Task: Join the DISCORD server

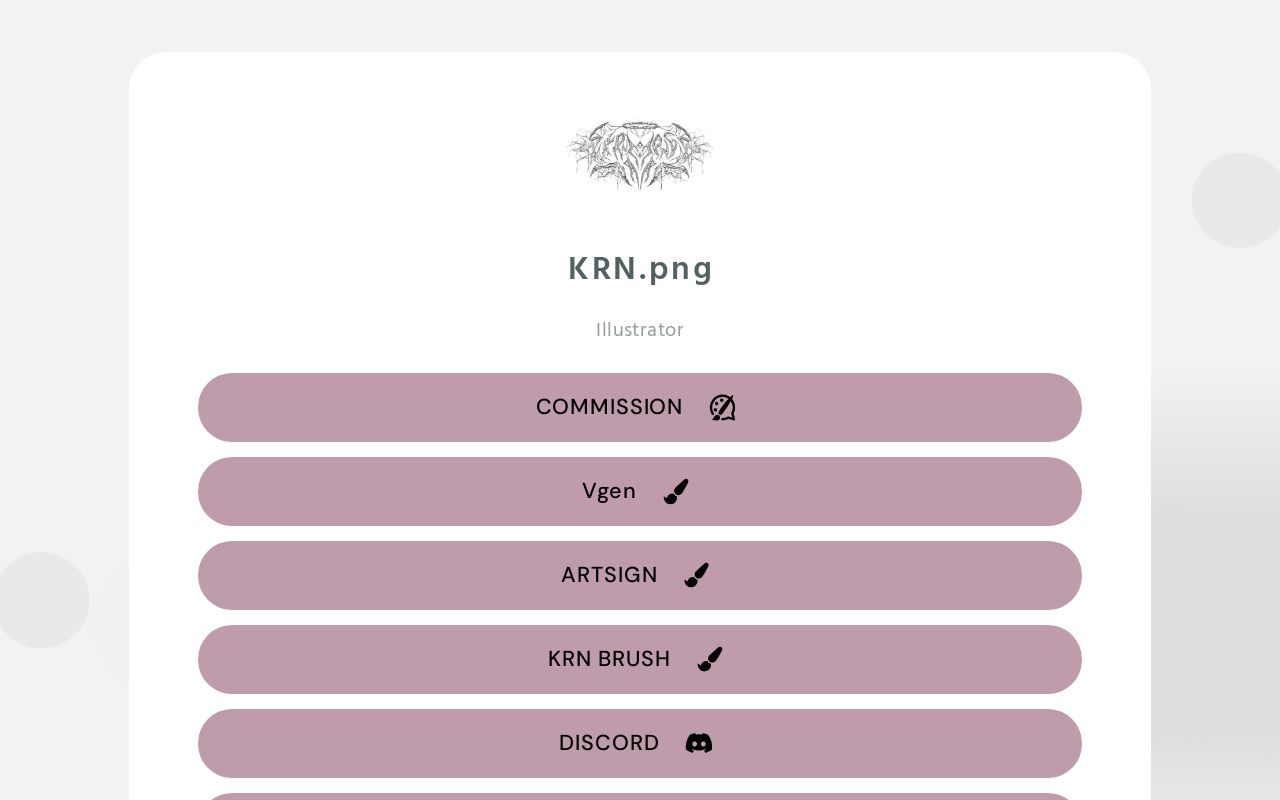Action: [640, 743]
